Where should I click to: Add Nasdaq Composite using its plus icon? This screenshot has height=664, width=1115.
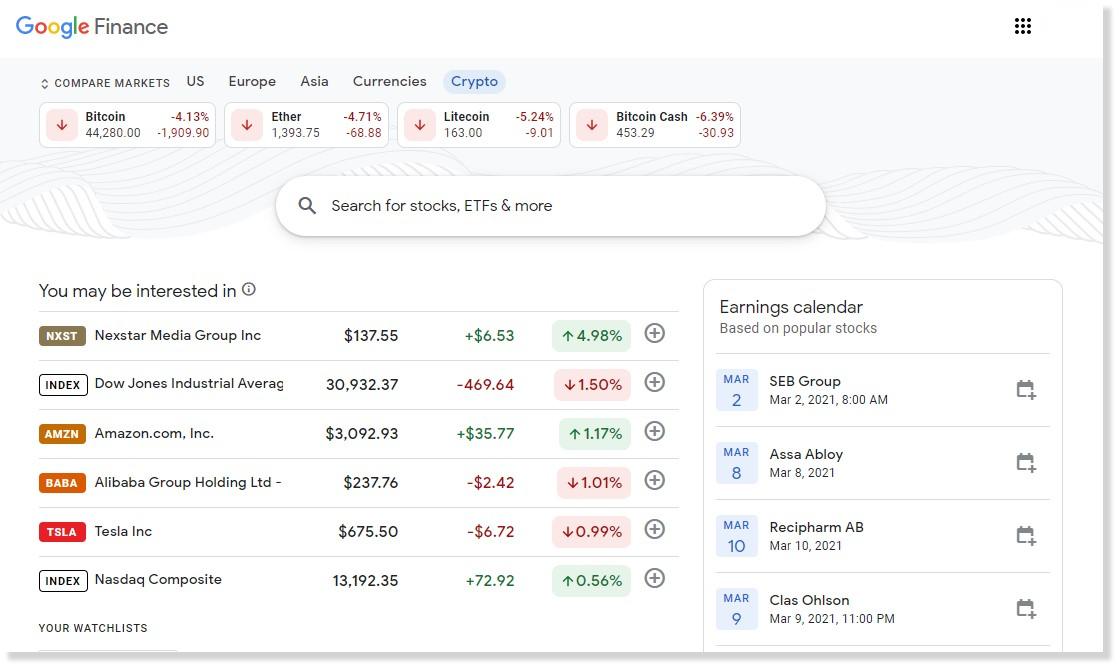click(654, 578)
